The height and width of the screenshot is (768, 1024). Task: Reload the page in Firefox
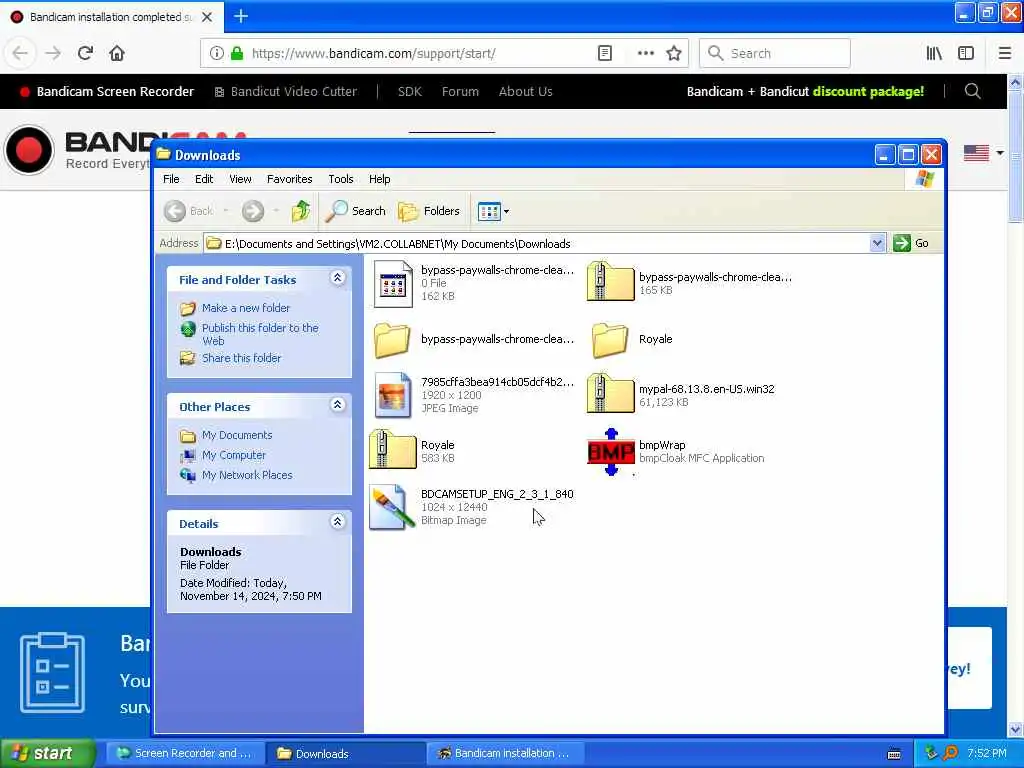coord(85,53)
